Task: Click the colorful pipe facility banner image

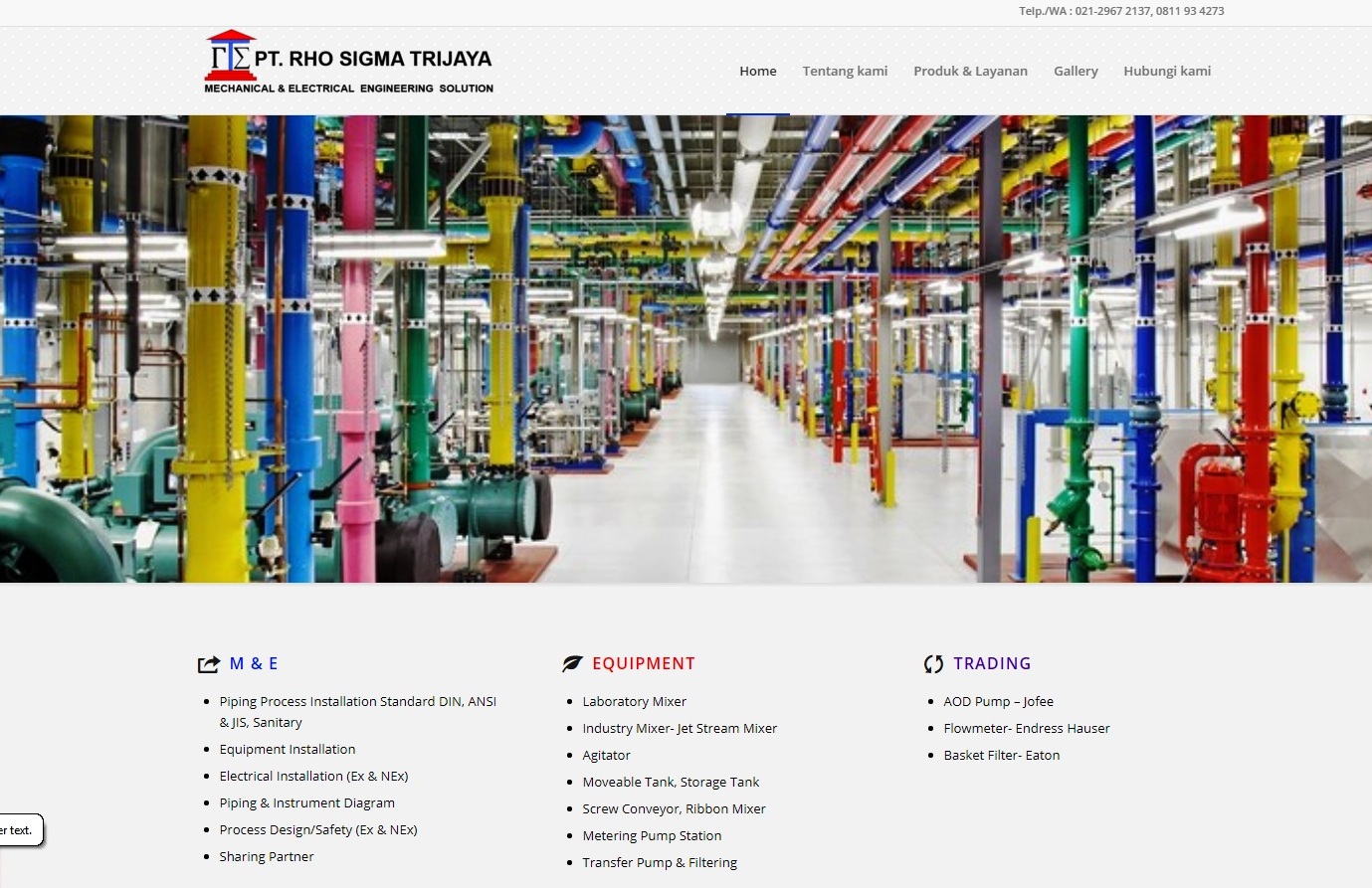Action: pyautogui.click(x=686, y=348)
